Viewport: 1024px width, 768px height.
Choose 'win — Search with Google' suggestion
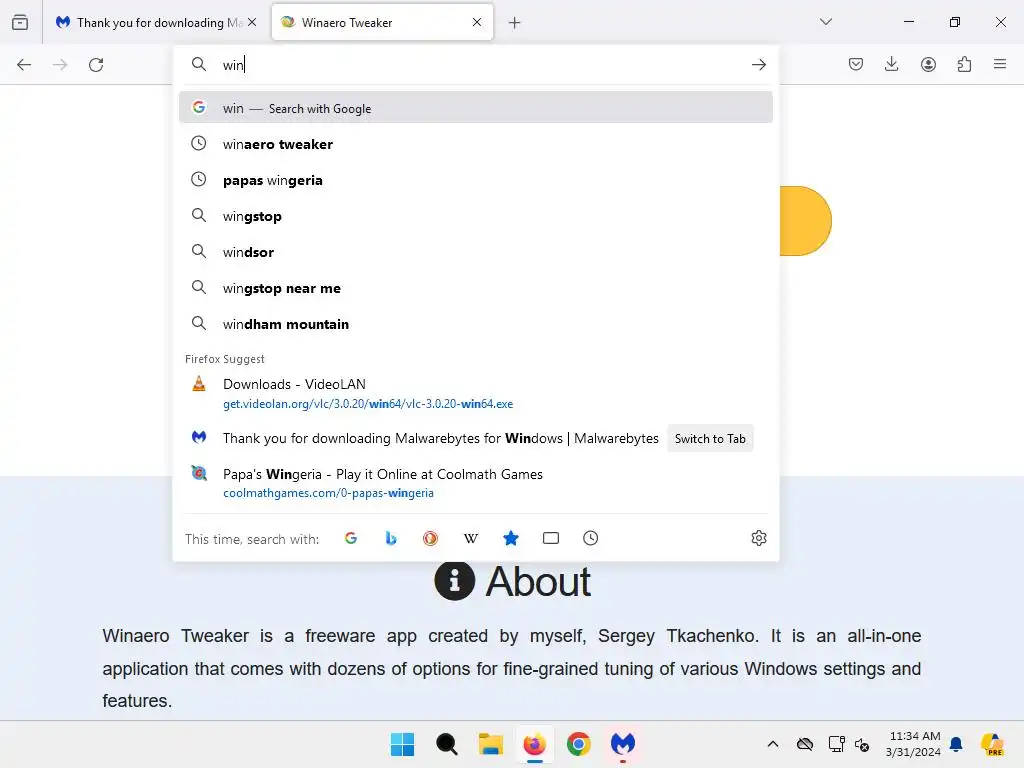(475, 108)
